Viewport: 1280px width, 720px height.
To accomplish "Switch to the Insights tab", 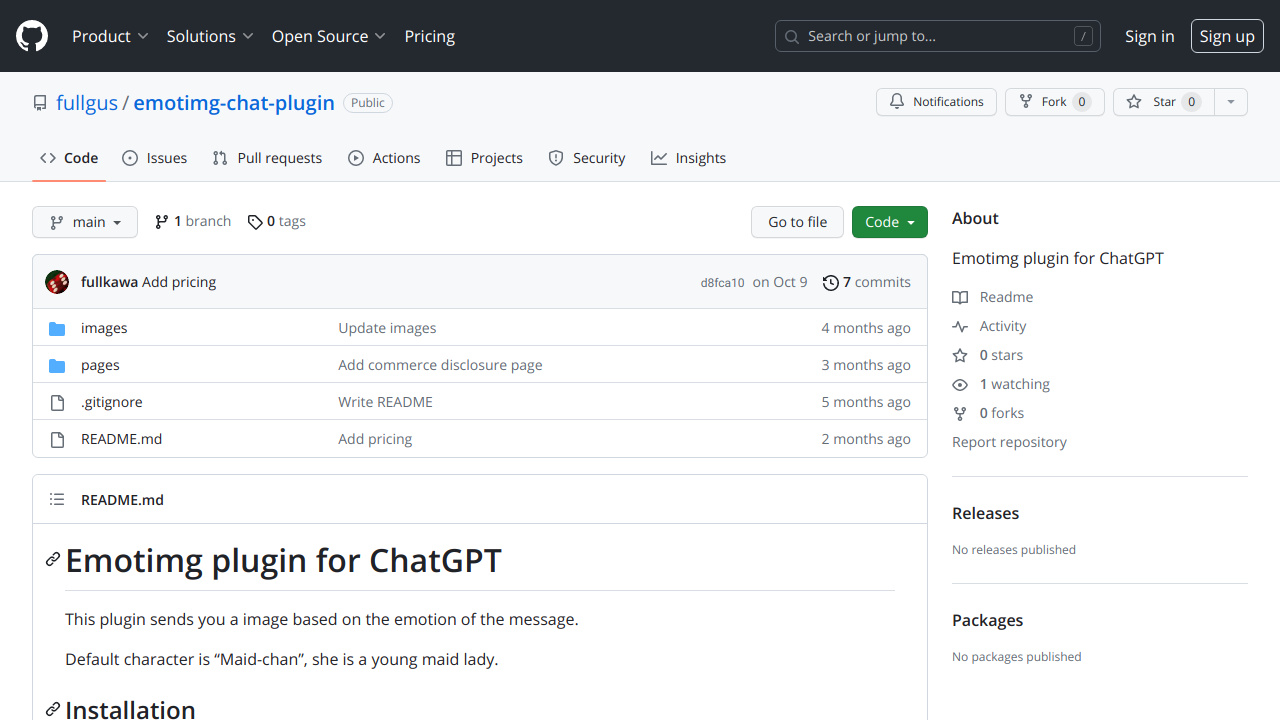I will (x=688, y=158).
